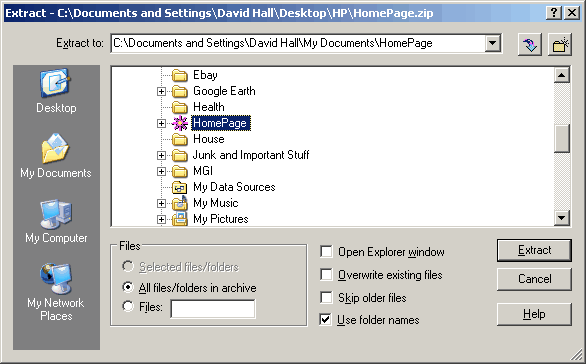Select Junk and Important Stuff folder name

251,155
